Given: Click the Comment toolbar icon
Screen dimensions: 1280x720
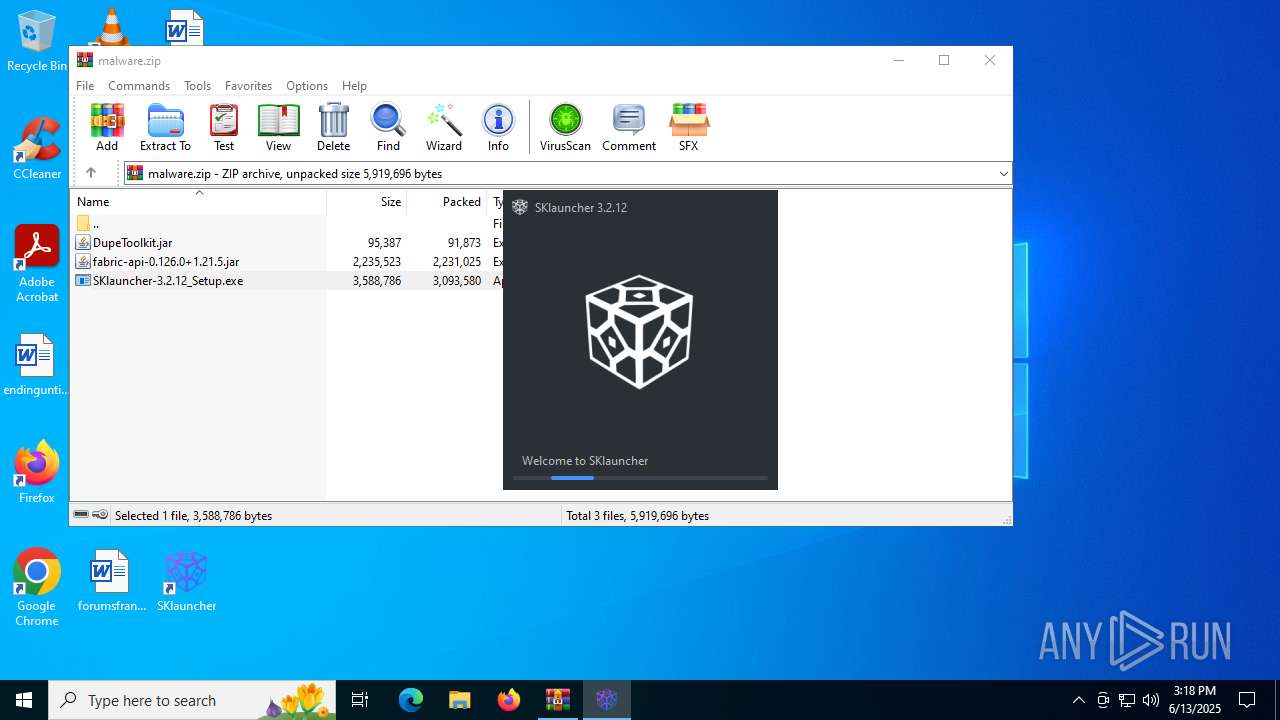Looking at the screenshot, I should (x=629, y=127).
